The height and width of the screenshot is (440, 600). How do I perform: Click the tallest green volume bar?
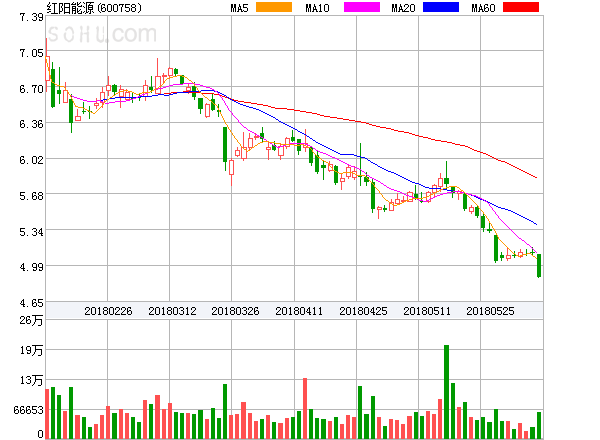(x=446, y=392)
